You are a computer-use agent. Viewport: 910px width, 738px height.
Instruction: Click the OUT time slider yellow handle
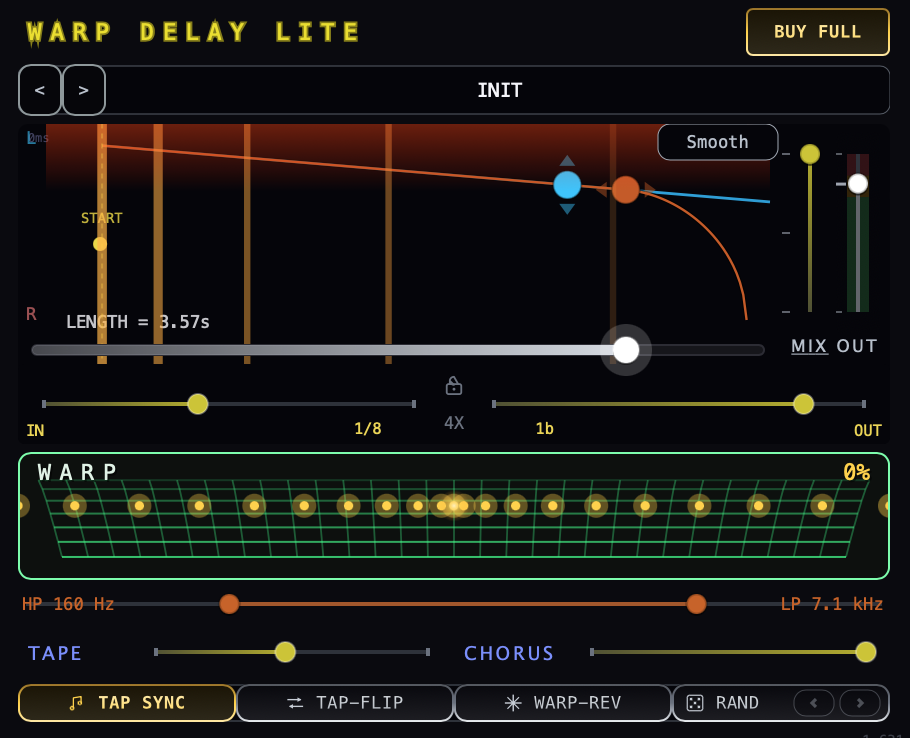(803, 404)
